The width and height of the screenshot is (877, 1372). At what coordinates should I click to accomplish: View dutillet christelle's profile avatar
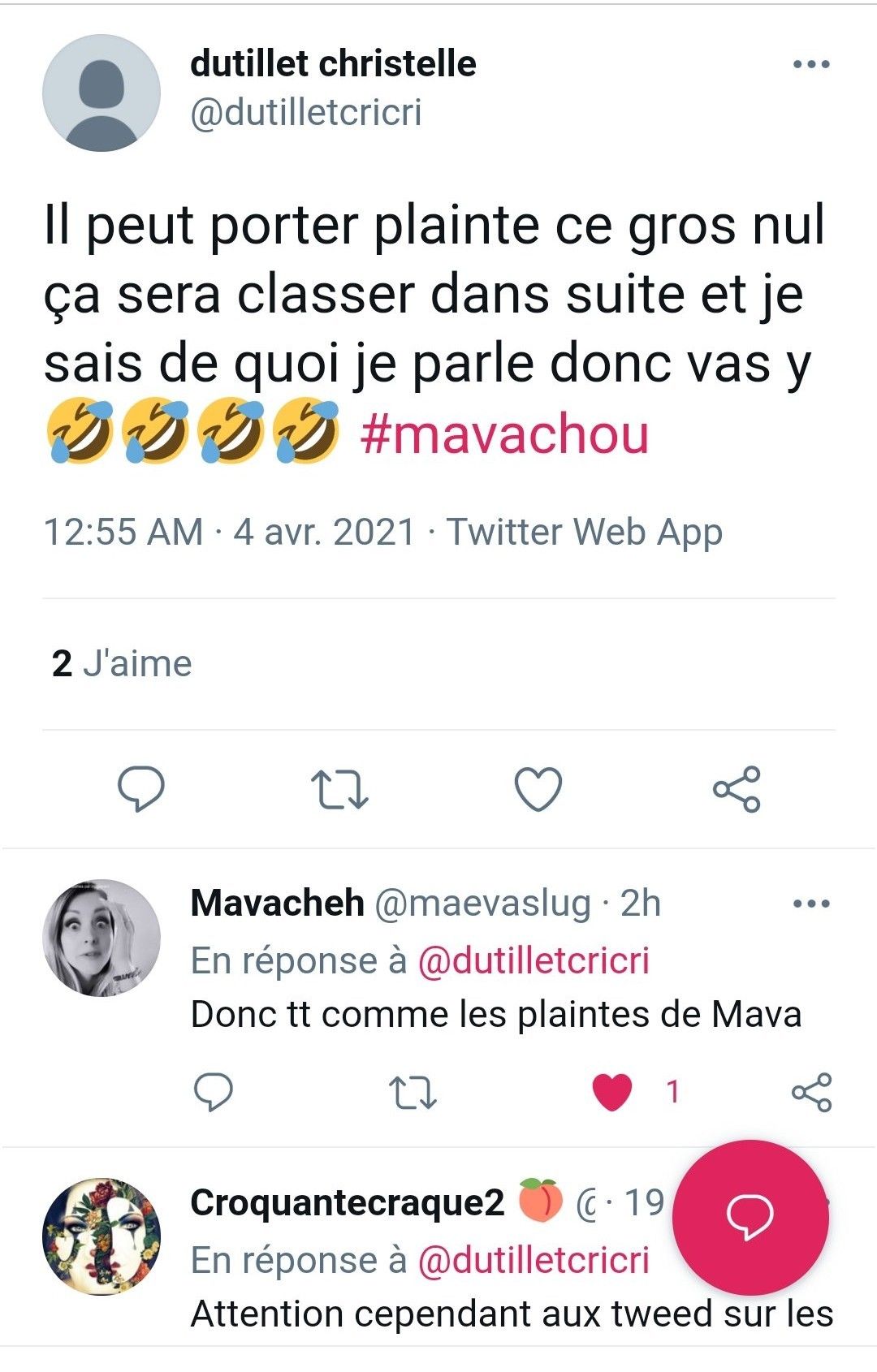pos(102,93)
